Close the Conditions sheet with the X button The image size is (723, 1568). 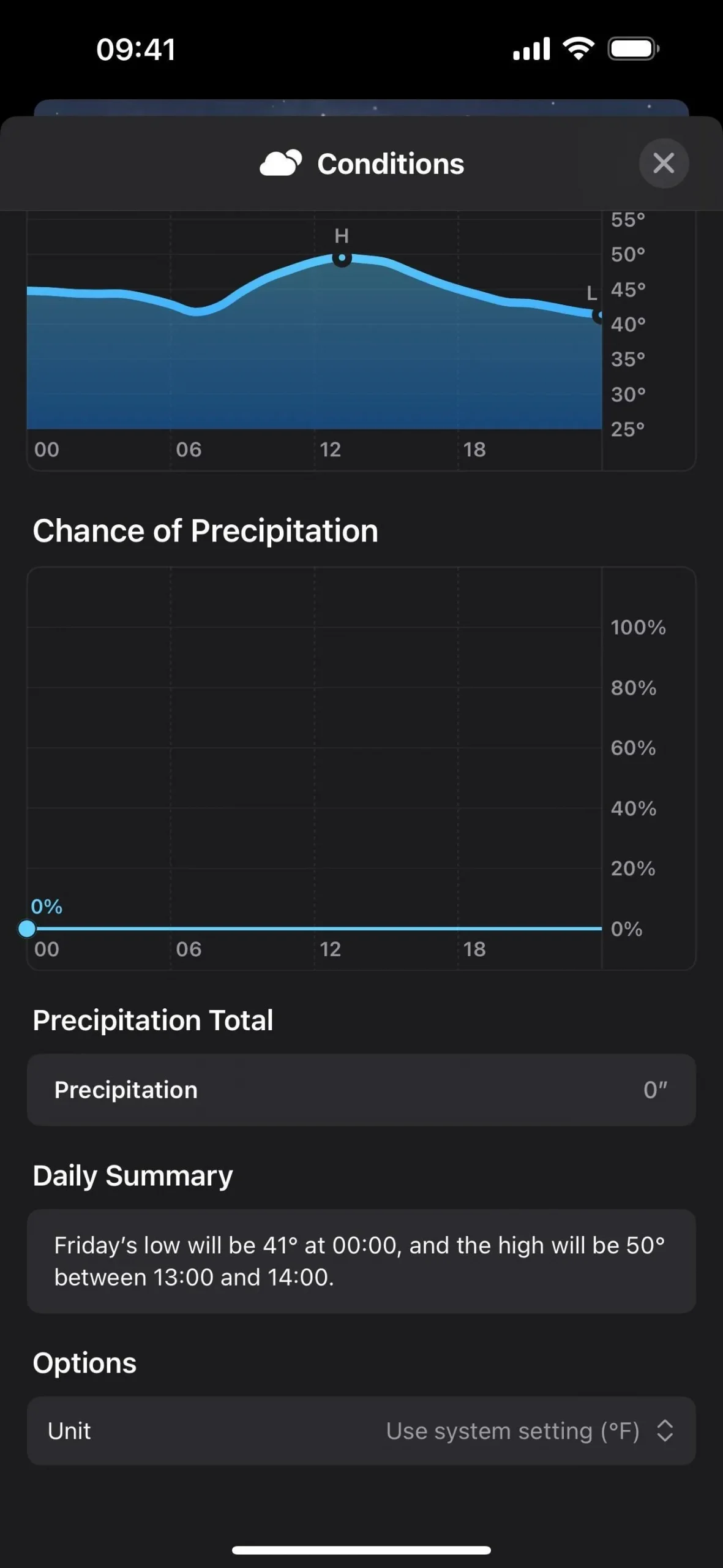tap(664, 163)
